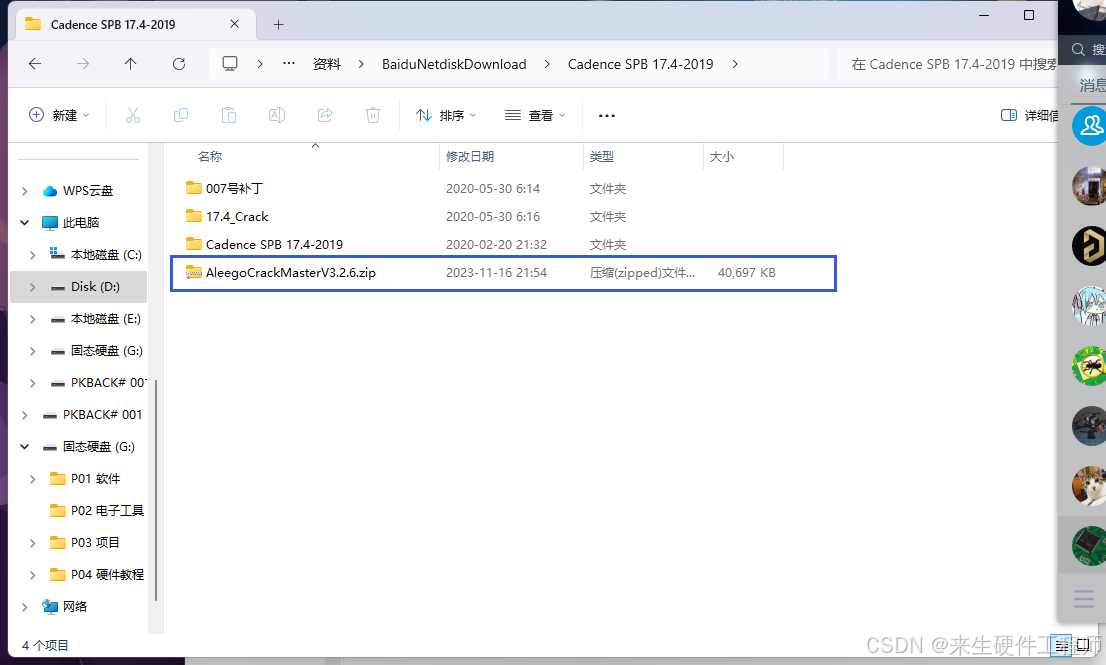The height and width of the screenshot is (665, 1106).
Task: Go forward using the forward arrow
Action: (83, 64)
